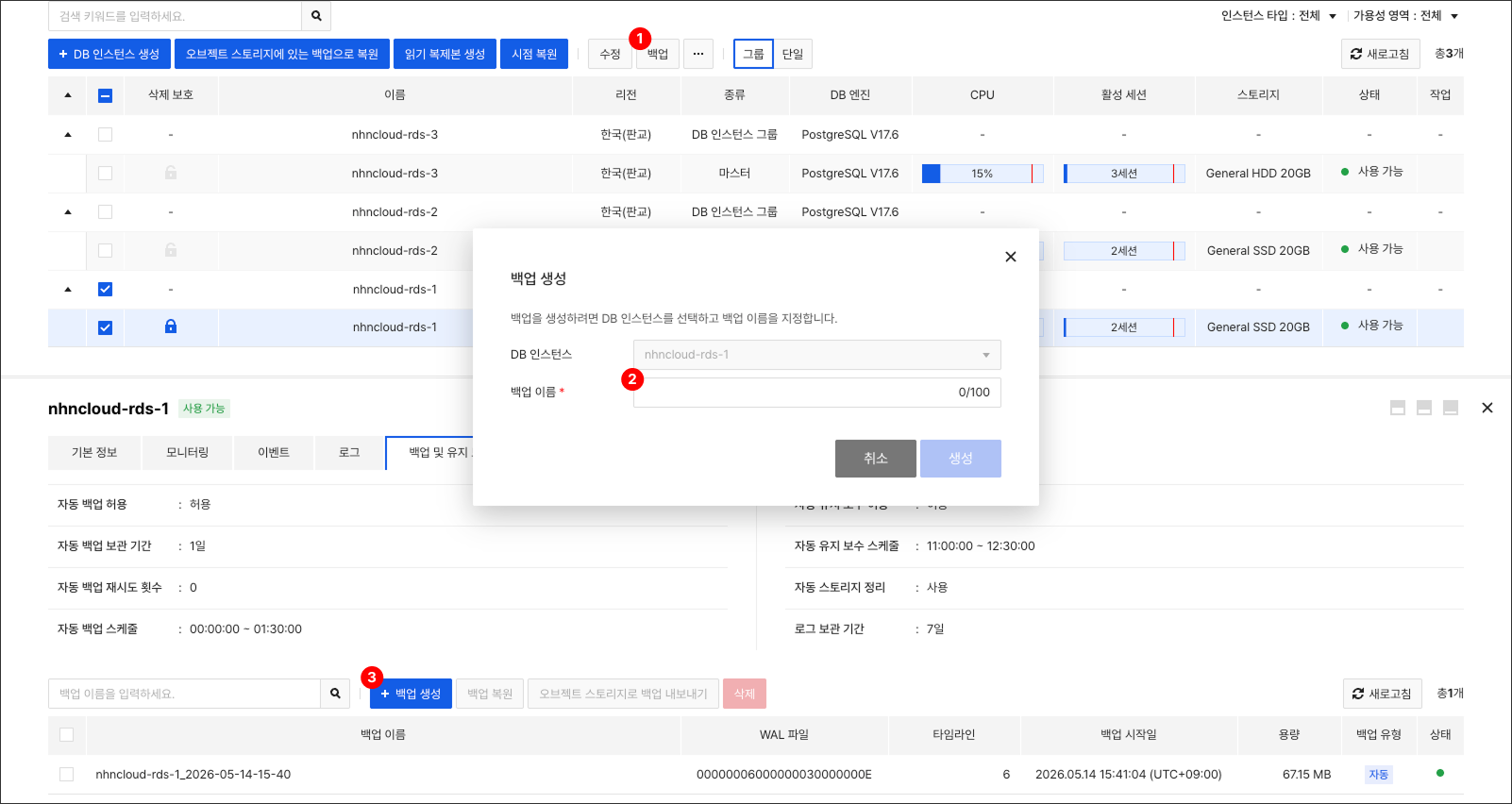Screen dimensions: 1512x804
Task: Uncheck the nhncloud-rds-1 master row checkbox
Action: [105, 327]
